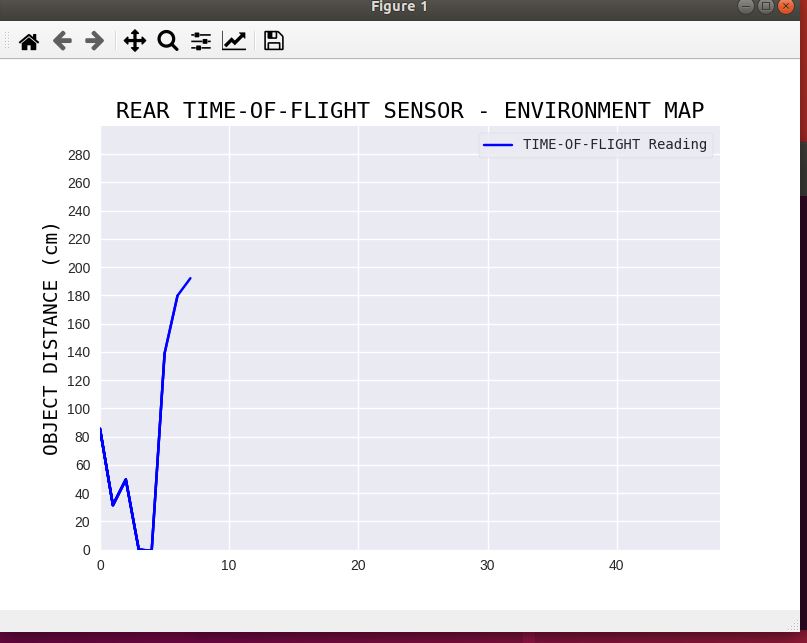This screenshot has height=643, width=807.
Task: Click y-axis tick label 200
Action: point(79,268)
